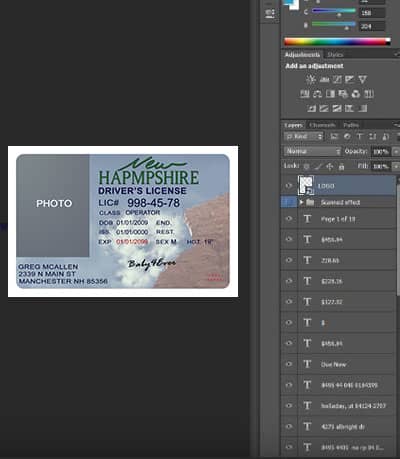Click the folder icon of Scanned effect group

[310, 202]
